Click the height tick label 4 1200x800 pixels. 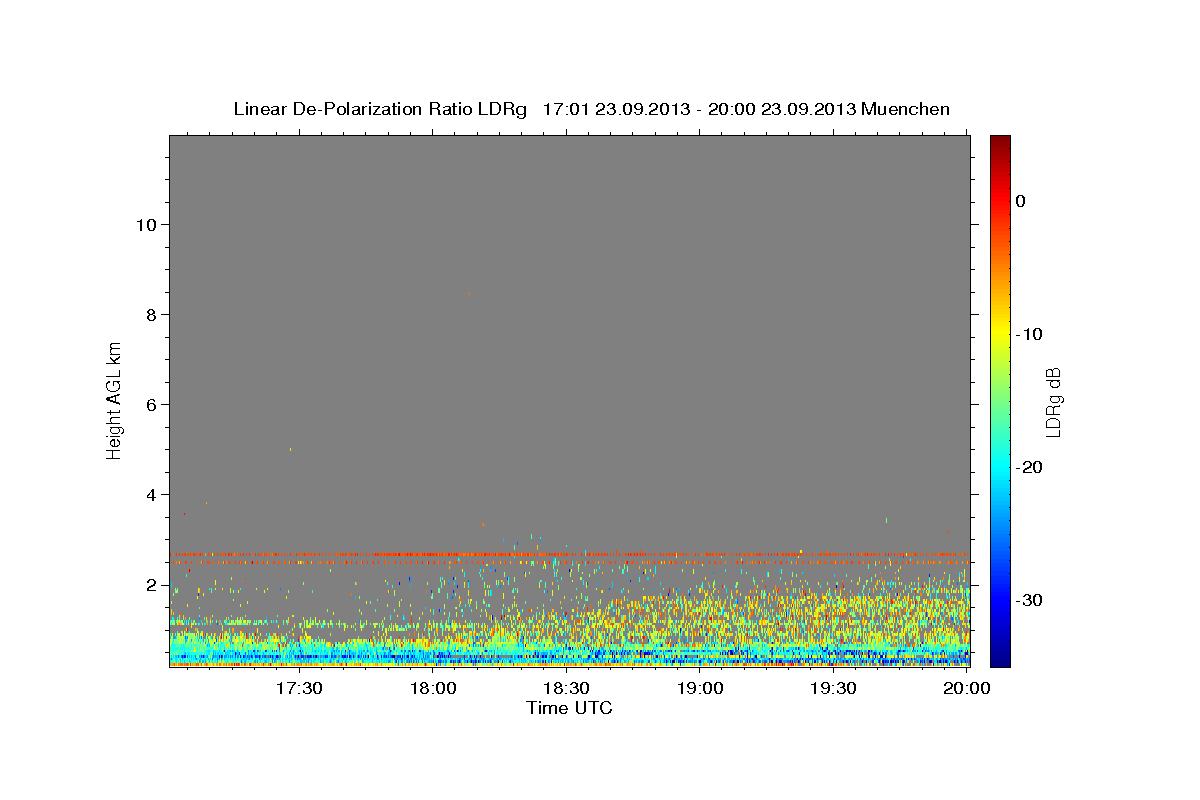coord(150,494)
